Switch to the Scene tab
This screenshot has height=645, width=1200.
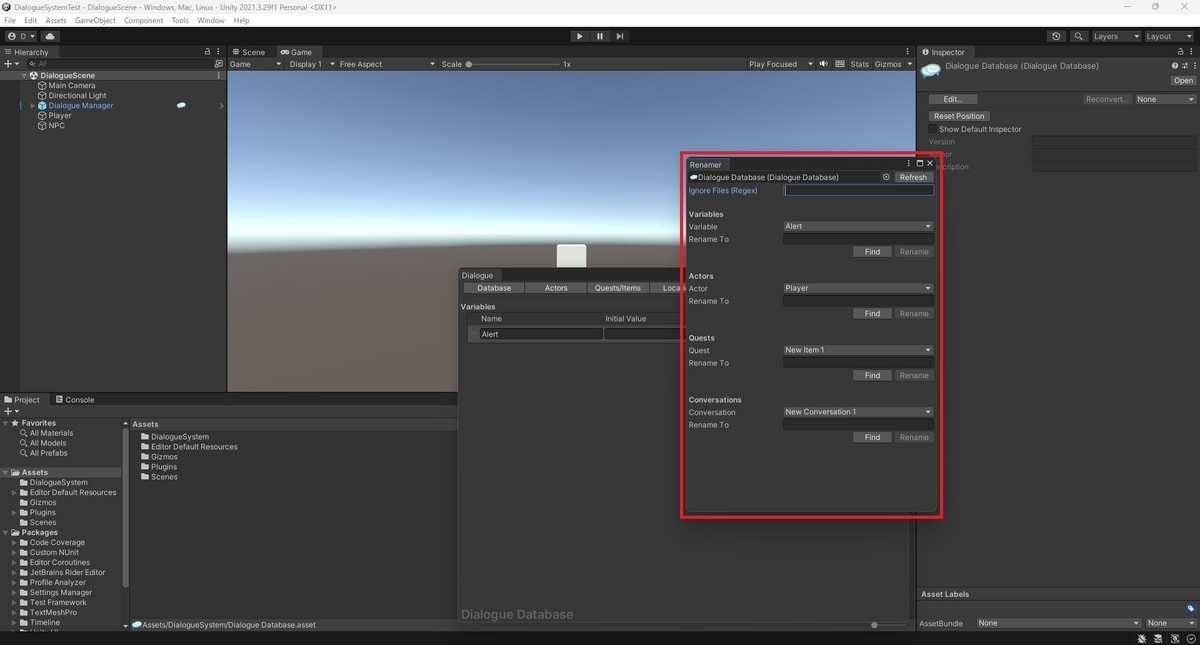pos(248,52)
